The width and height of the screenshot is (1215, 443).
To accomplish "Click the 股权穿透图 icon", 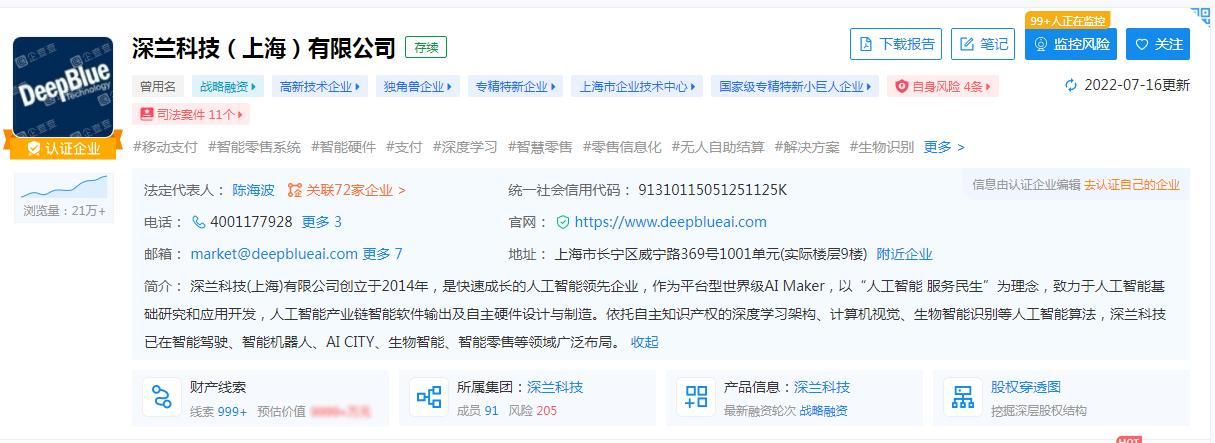I will point(963,397).
